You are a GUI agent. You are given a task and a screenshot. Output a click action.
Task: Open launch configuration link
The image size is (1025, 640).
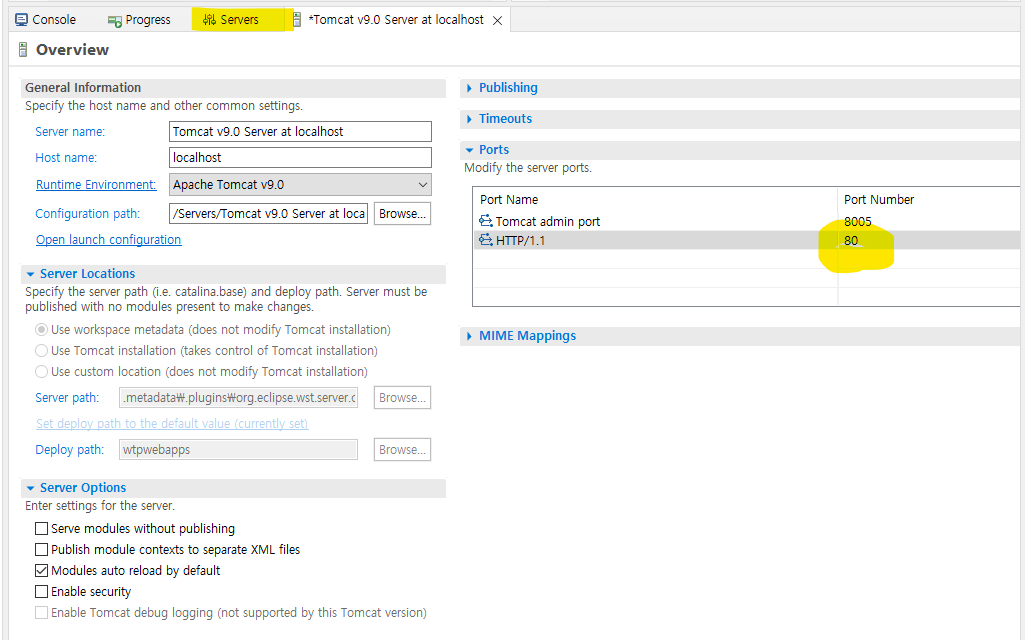[x=109, y=239]
